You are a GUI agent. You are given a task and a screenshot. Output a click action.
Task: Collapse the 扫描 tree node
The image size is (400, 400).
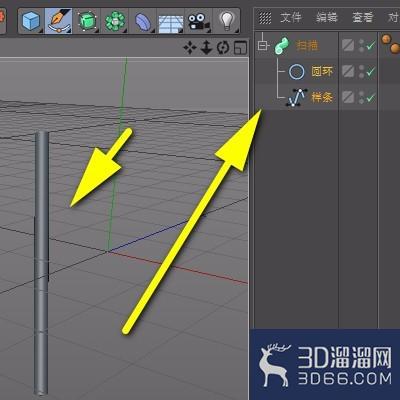263,45
